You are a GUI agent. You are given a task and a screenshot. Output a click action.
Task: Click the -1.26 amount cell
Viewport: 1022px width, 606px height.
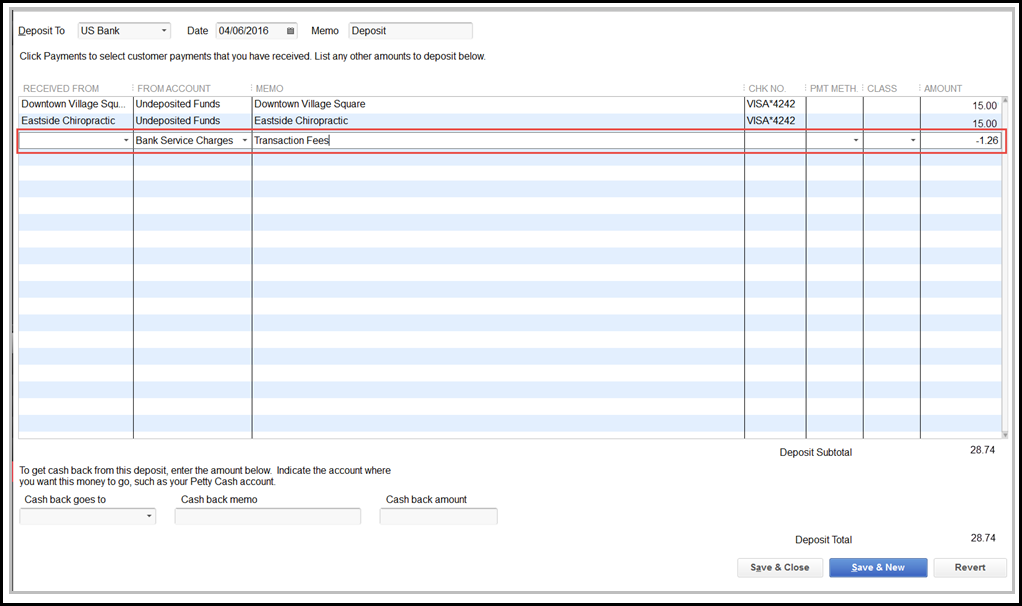click(960, 141)
